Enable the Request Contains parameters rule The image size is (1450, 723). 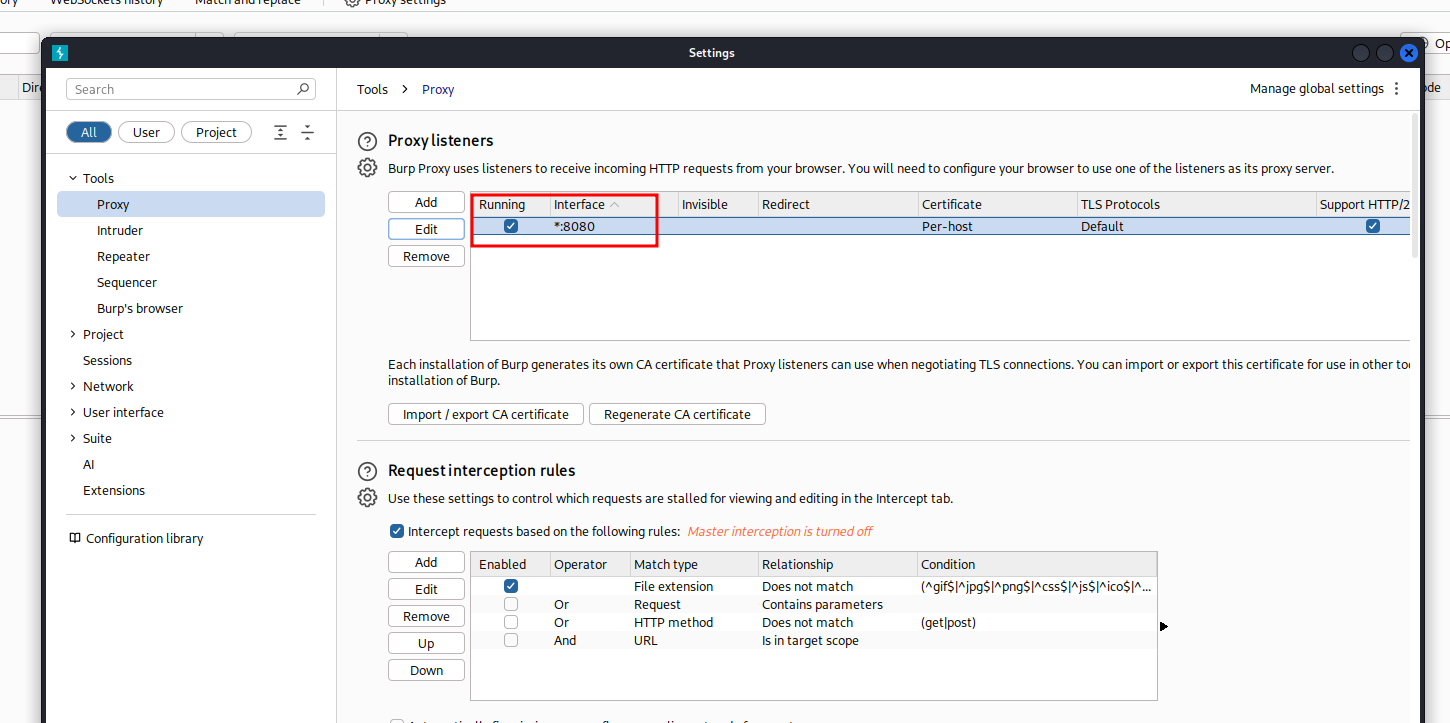click(x=511, y=604)
